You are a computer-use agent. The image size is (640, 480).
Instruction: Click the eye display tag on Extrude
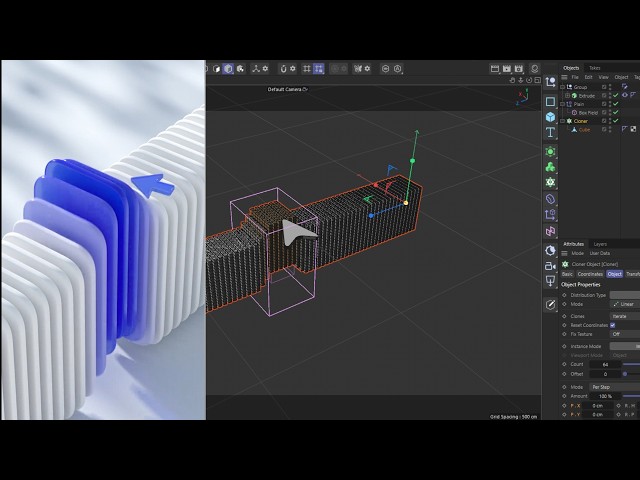coord(624,95)
